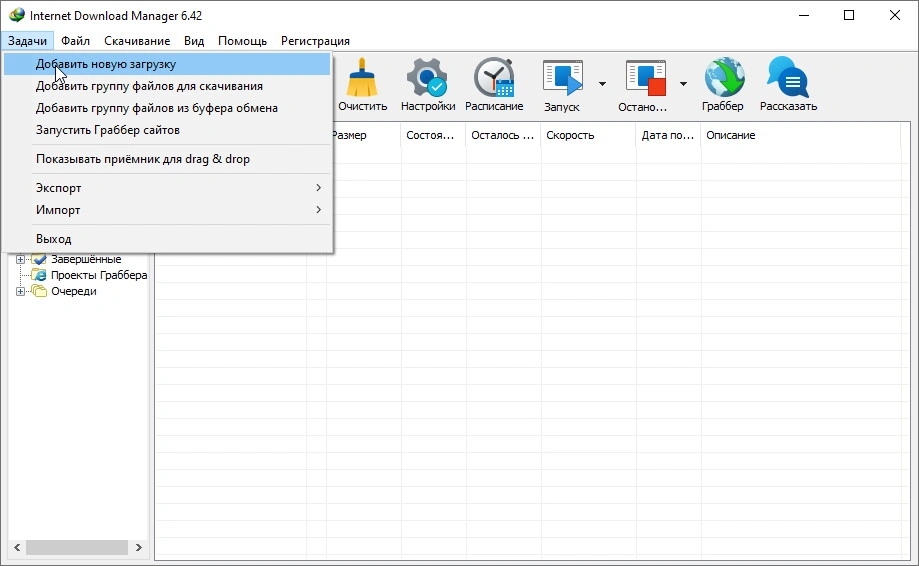Viewport: 919px width, 566px height.
Task: Sort by the Дата по... column header
Action: (x=668, y=135)
